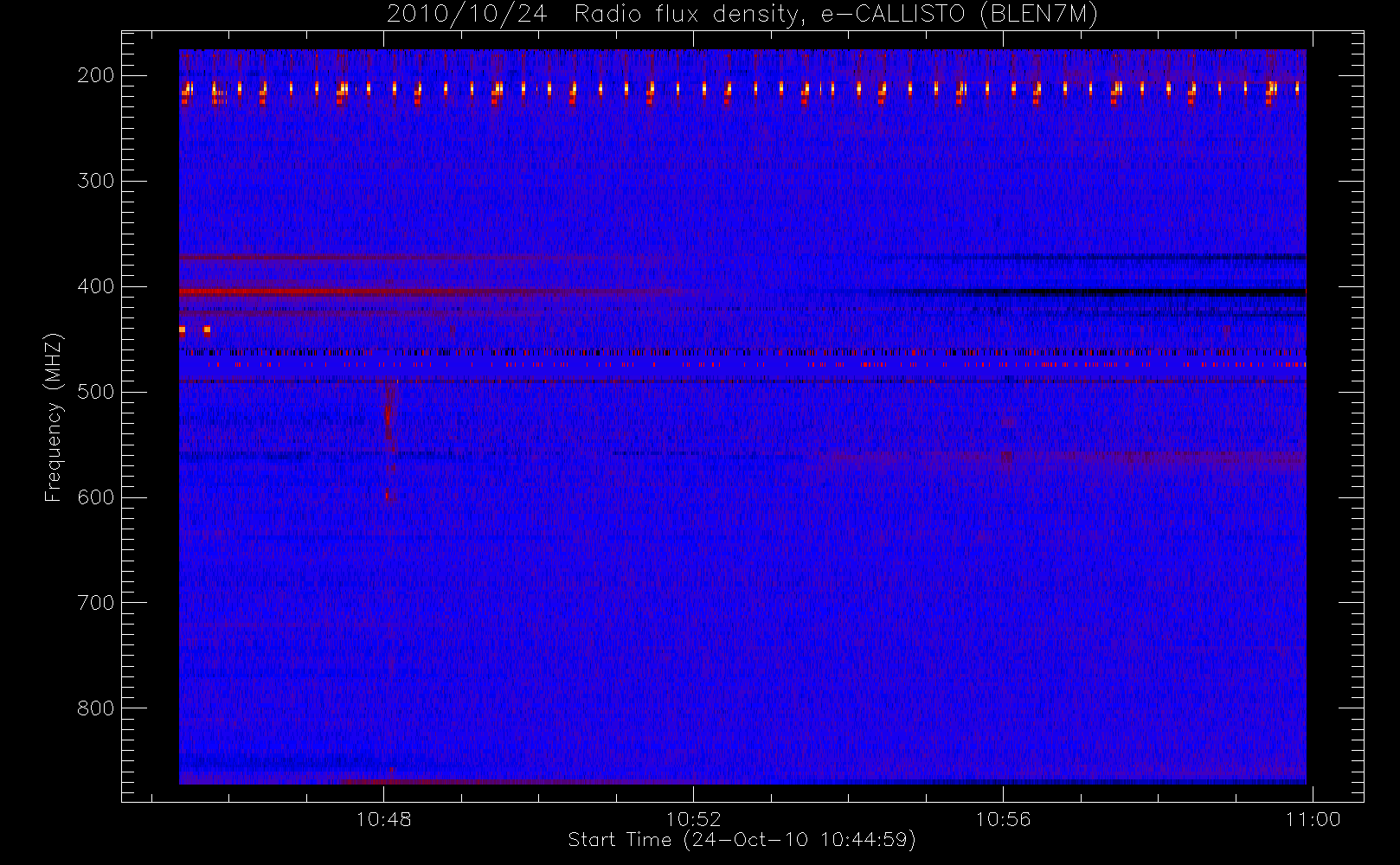Click the 300 frequency tick label
Image resolution: width=1400 pixels, height=865 pixels.
click(95, 181)
